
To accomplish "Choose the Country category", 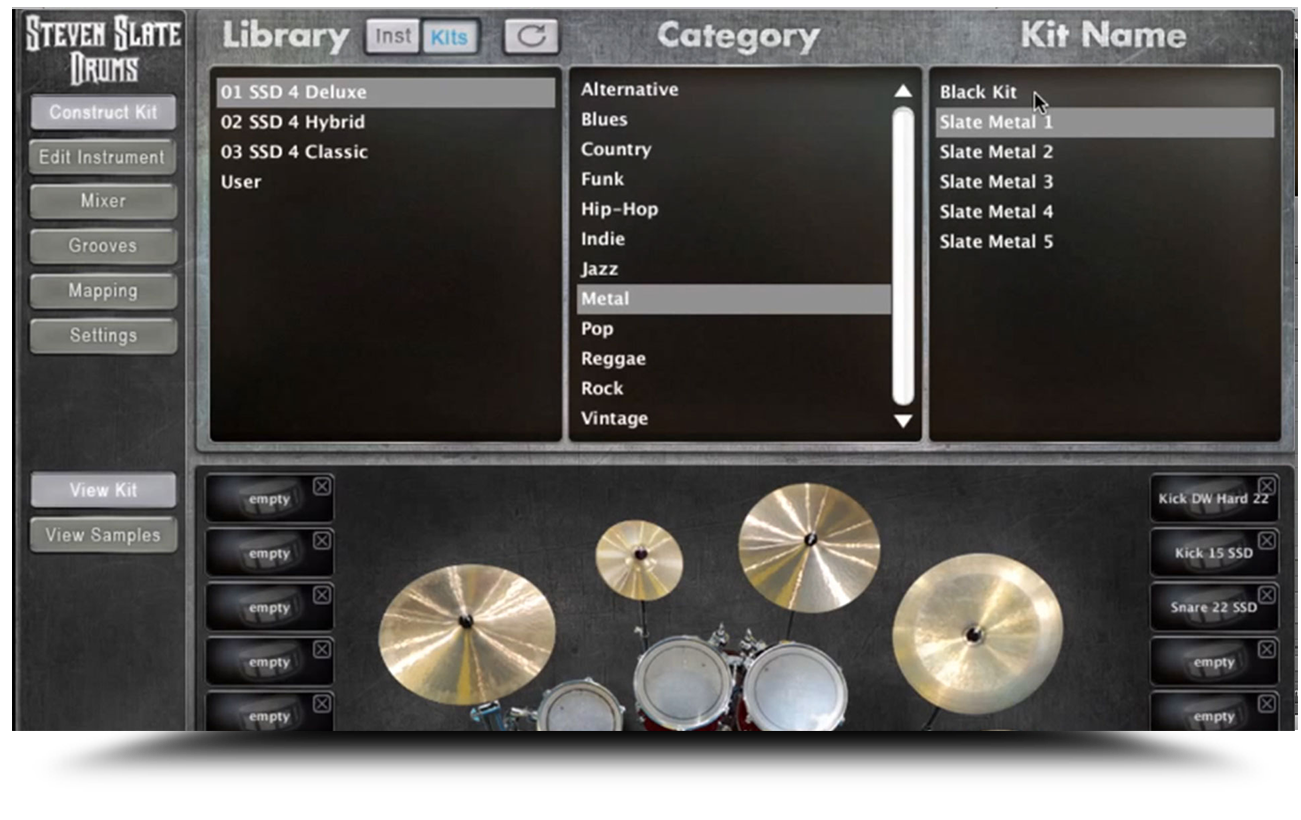I will click(733, 149).
